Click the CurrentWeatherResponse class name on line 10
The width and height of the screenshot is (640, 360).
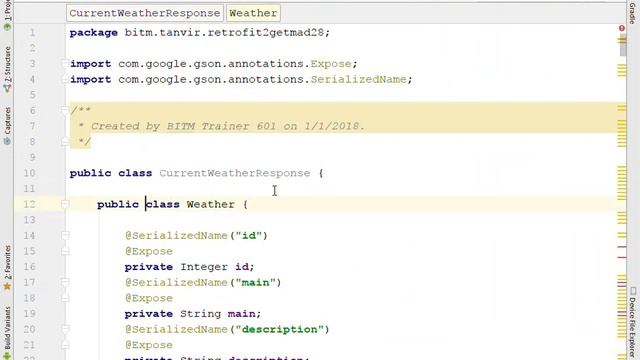(235, 173)
